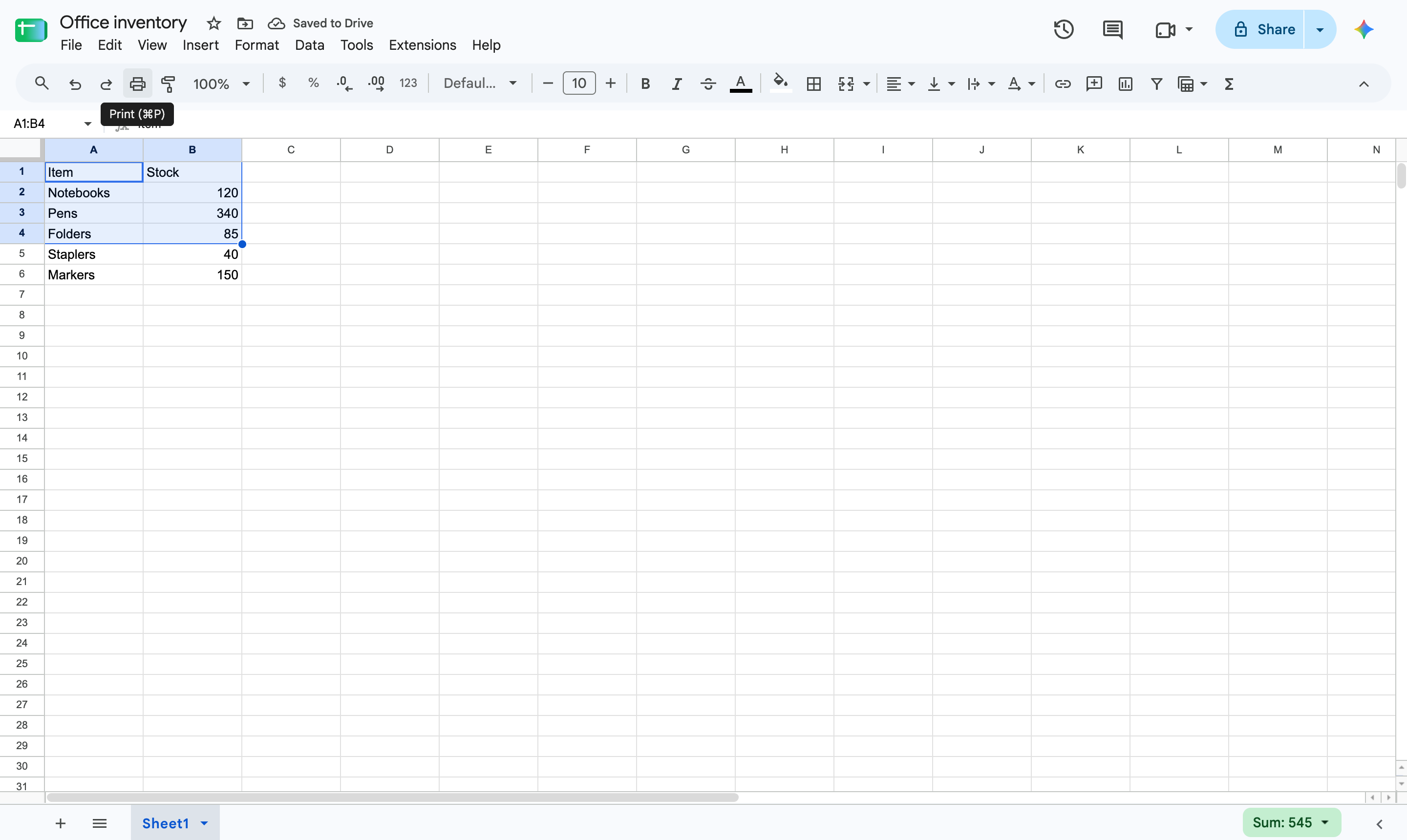
Task: Decrease decimal places
Action: (344, 84)
